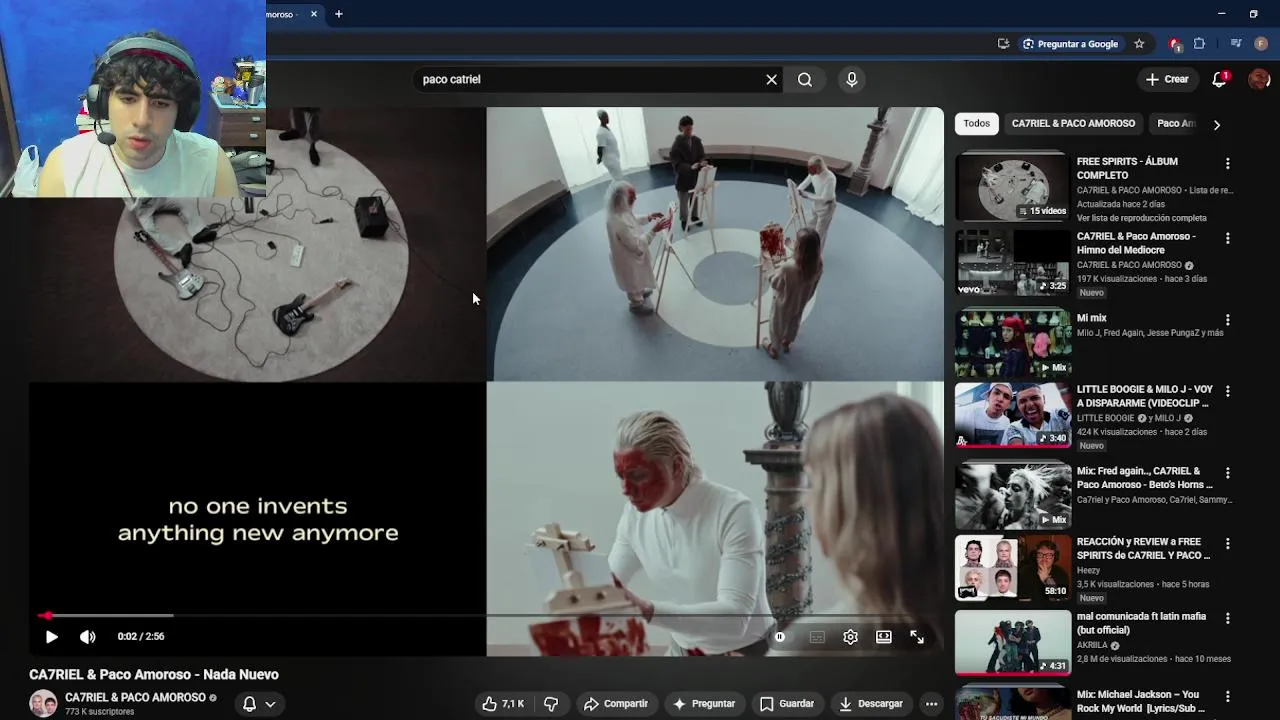Mute the video with the speaker icon
1280x720 pixels.
click(88, 637)
